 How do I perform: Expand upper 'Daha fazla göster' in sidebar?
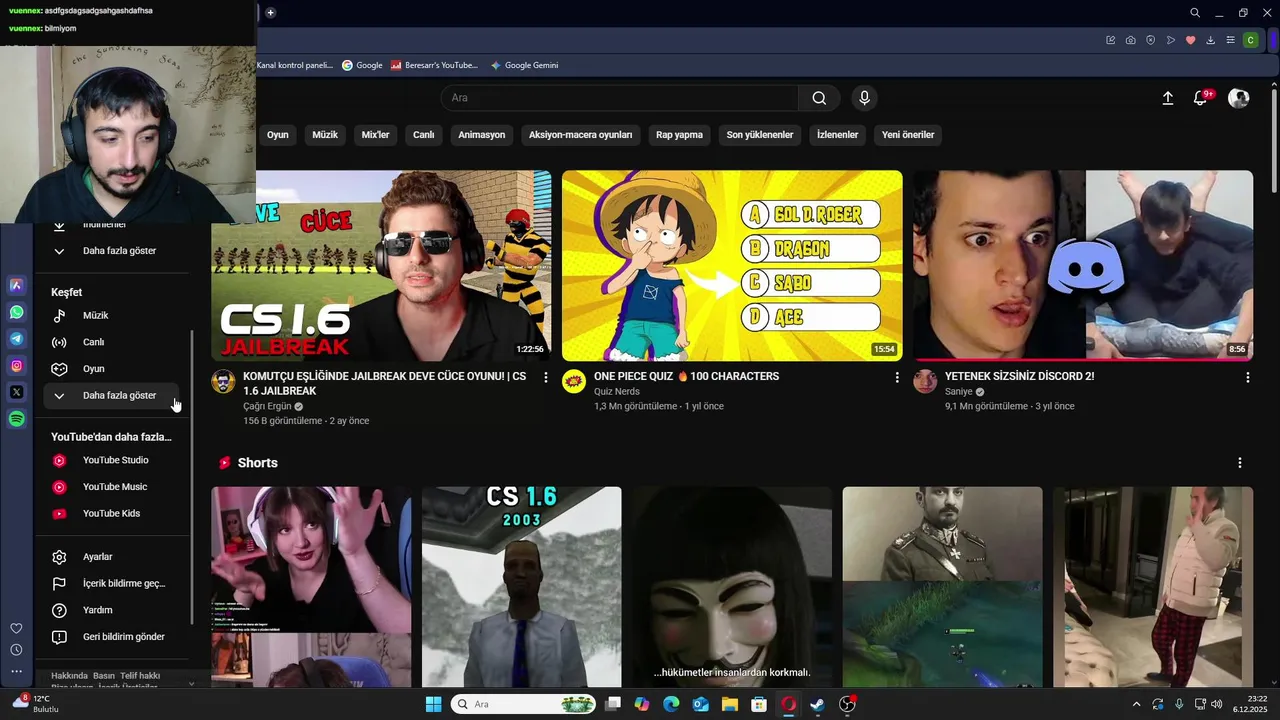click(x=112, y=251)
